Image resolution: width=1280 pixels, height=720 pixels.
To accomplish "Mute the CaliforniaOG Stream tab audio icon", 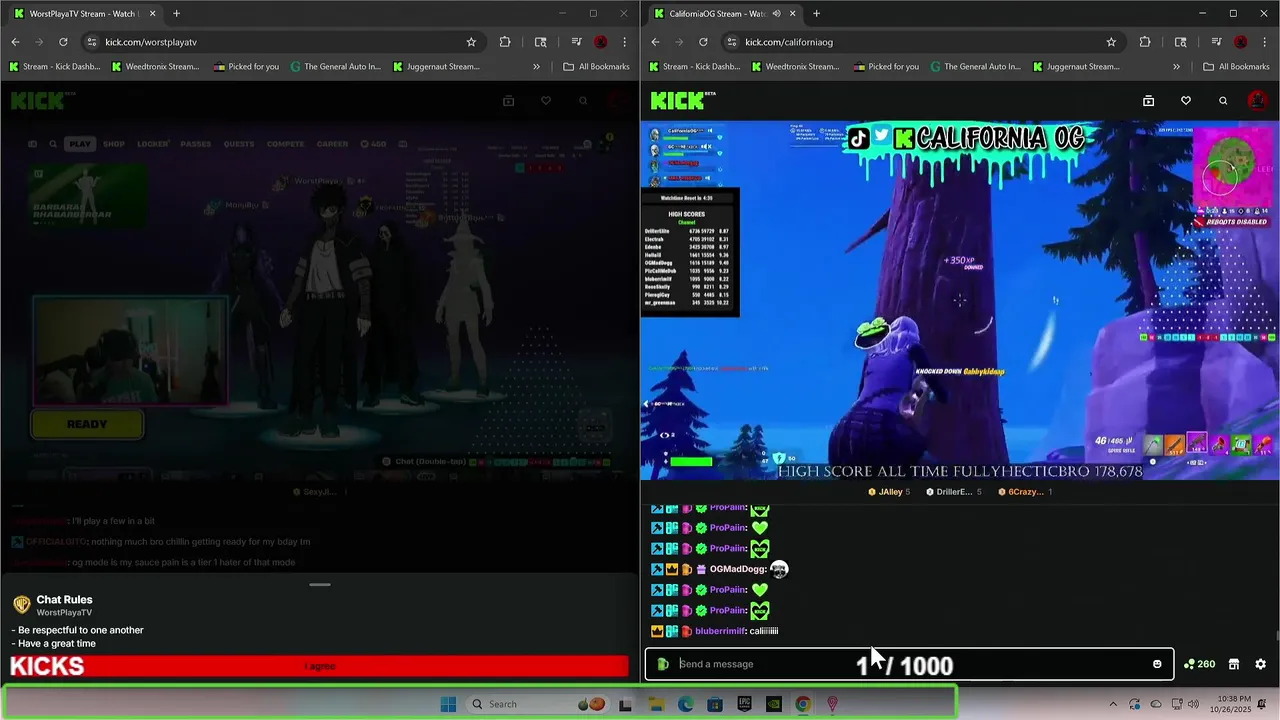I will tap(777, 14).
